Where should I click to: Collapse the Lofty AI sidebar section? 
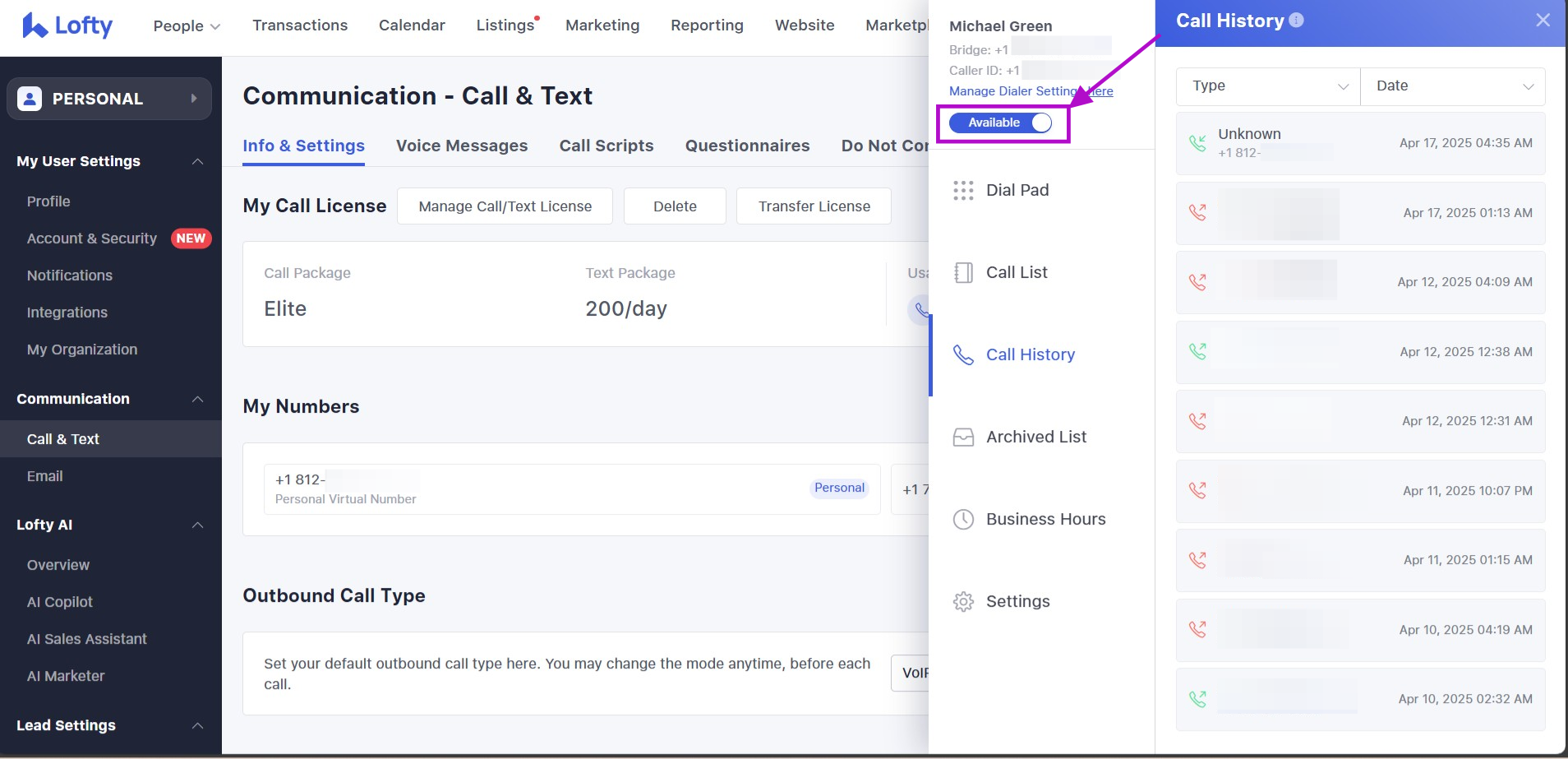(x=197, y=525)
